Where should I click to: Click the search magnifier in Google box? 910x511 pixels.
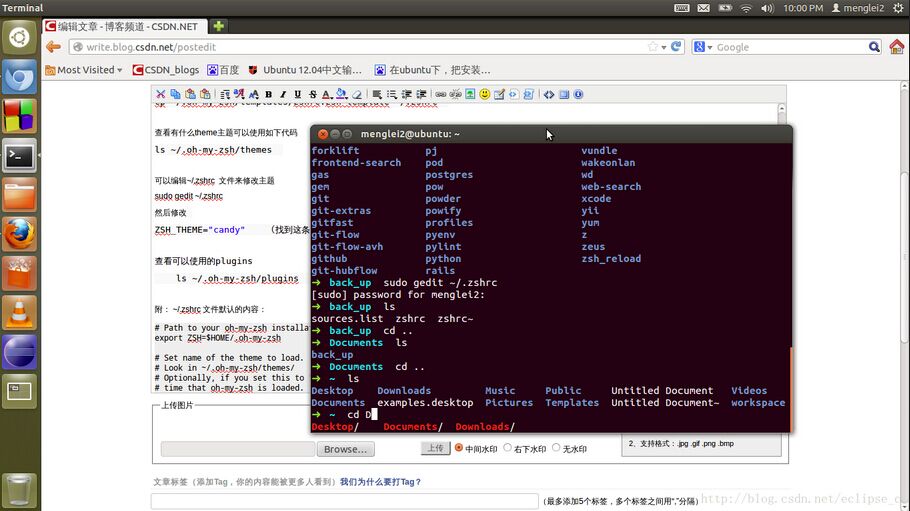874,46
